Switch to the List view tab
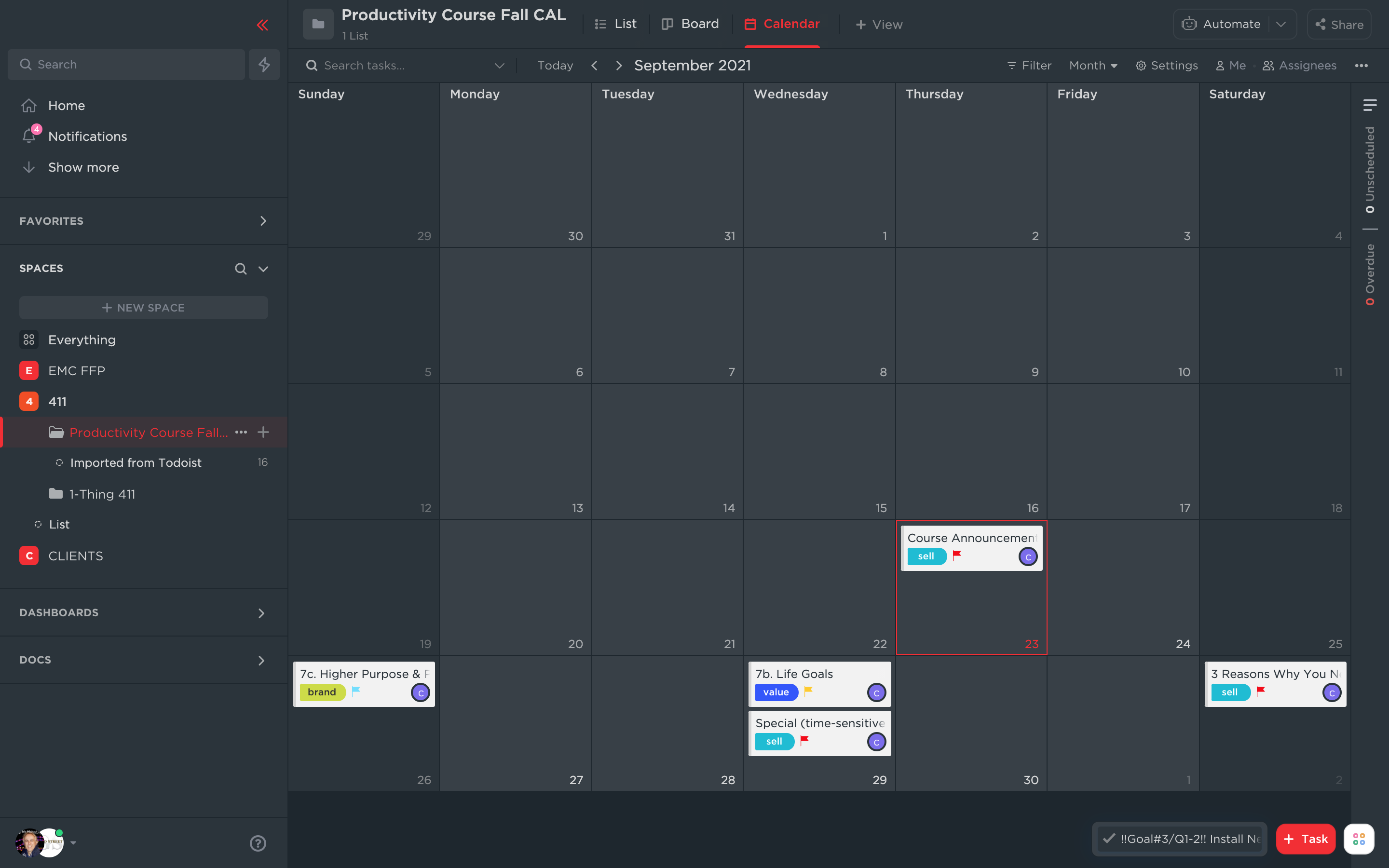 (616, 24)
